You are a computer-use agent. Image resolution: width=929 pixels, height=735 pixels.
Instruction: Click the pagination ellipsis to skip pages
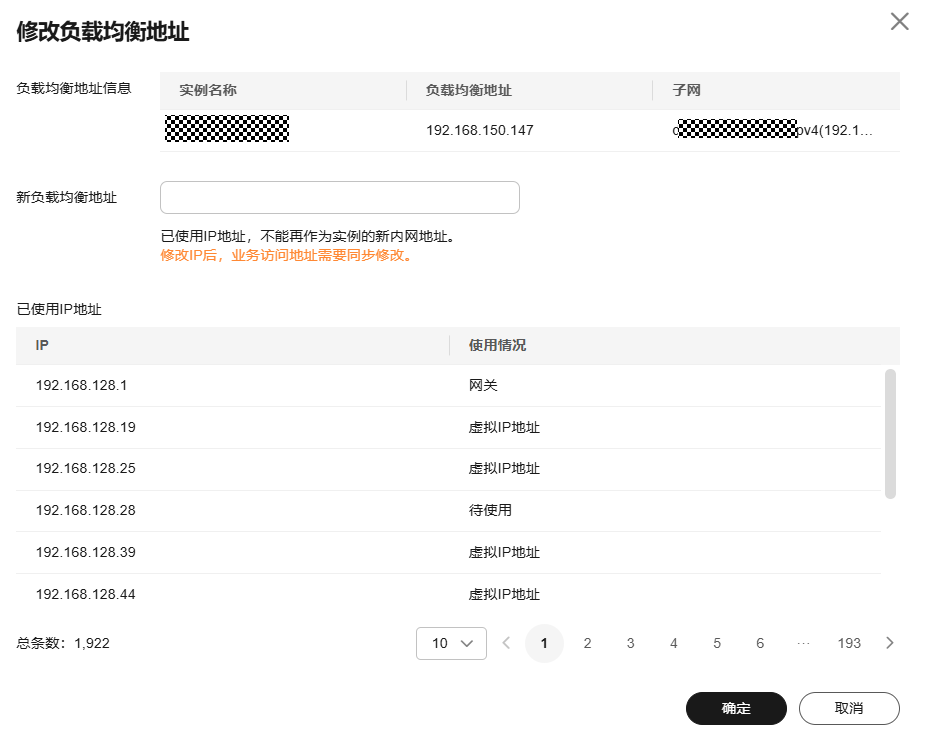click(803, 644)
